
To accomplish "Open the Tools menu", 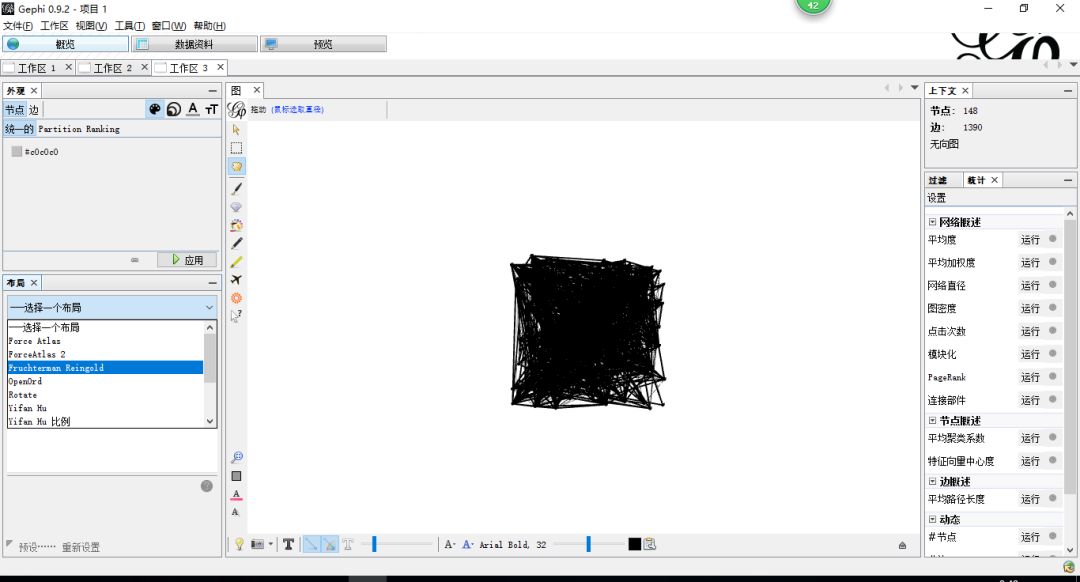I will [x=129, y=25].
